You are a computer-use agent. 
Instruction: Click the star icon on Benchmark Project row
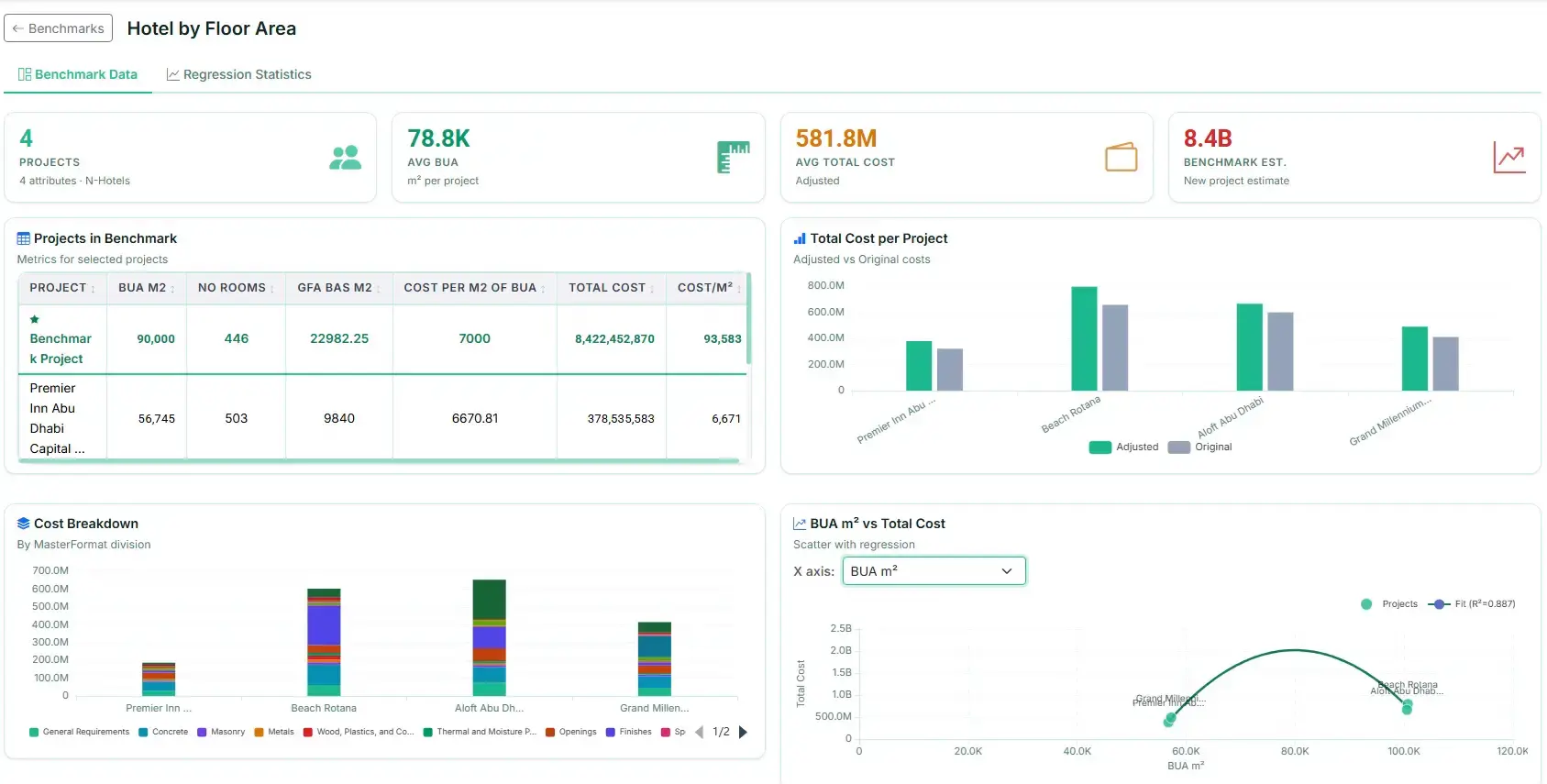[x=35, y=319]
